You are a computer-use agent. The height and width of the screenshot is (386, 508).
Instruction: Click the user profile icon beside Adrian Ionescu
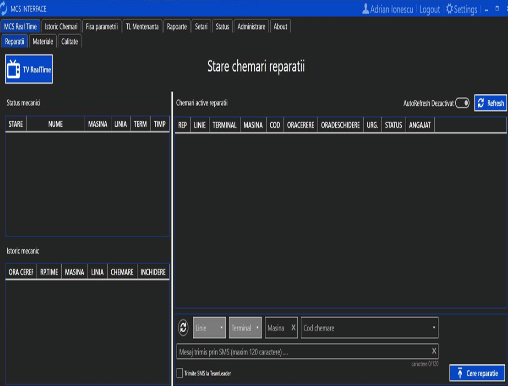(x=365, y=9)
